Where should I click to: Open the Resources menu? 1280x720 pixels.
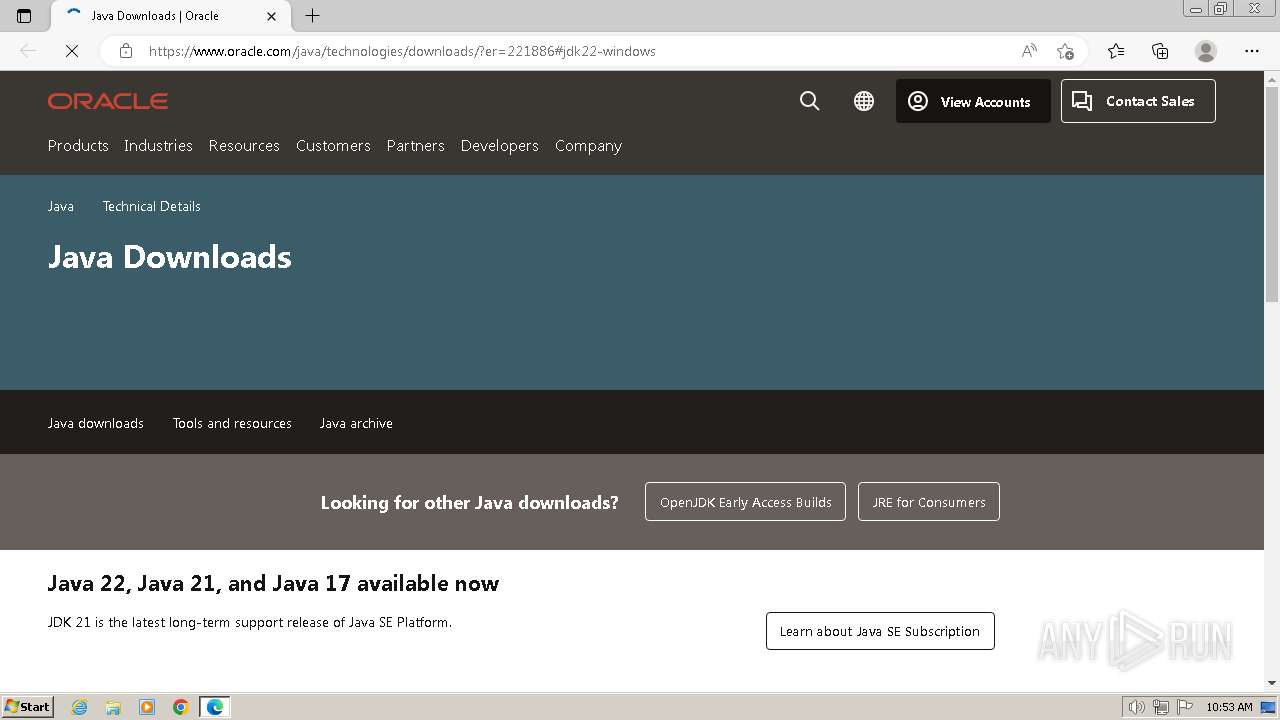coord(244,145)
